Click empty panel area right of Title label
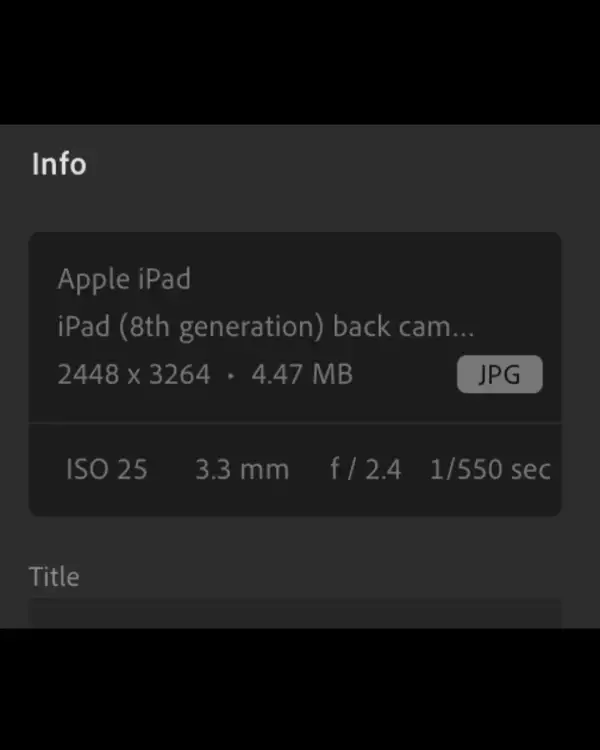The width and height of the screenshot is (600, 750). pos(320,577)
